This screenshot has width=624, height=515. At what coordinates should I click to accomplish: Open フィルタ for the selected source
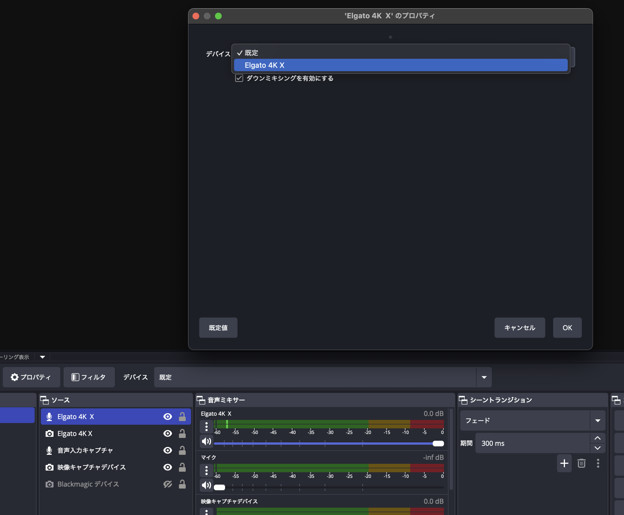[x=89, y=377]
